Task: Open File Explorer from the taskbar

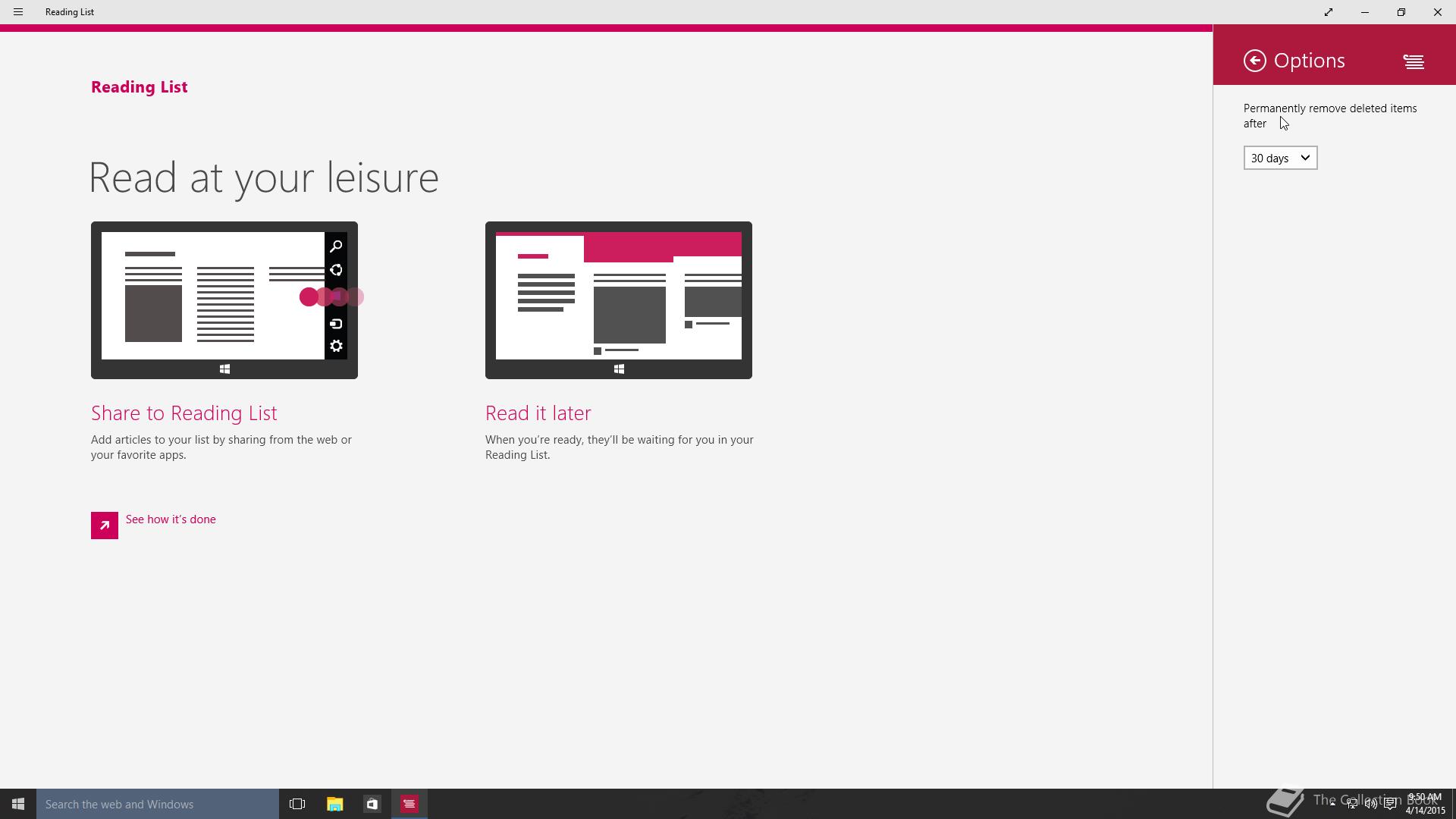Action: click(x=334, y=804)
